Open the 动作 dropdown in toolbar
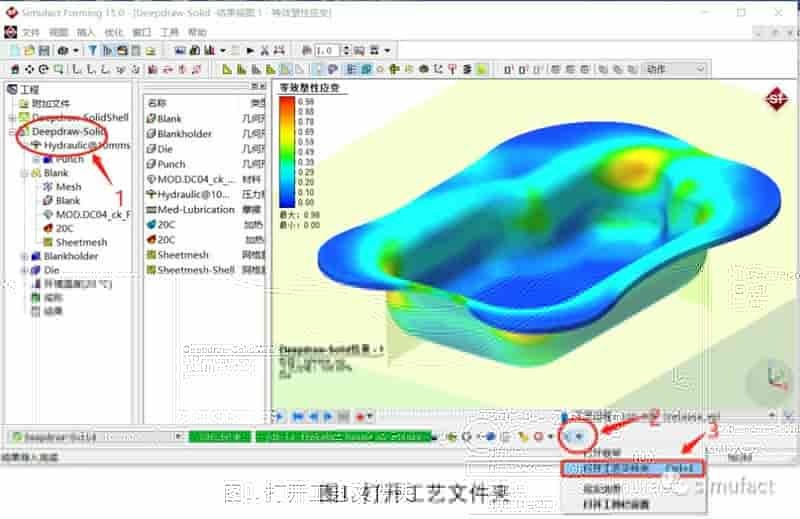Image resolution: width=800 pixels, height=519 pixels. (x=676, y=68)
